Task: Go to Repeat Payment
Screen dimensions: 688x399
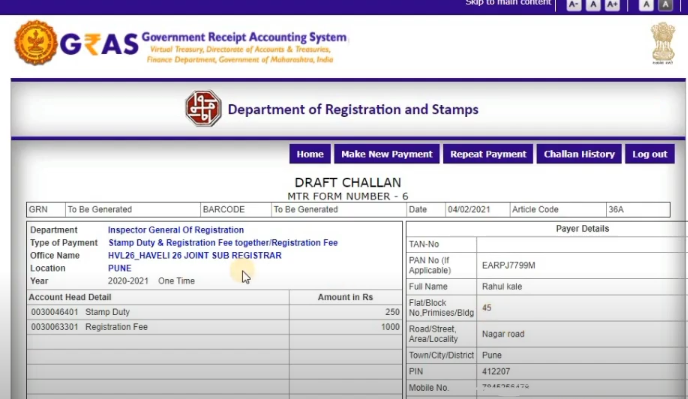Action: coord(488,154)
